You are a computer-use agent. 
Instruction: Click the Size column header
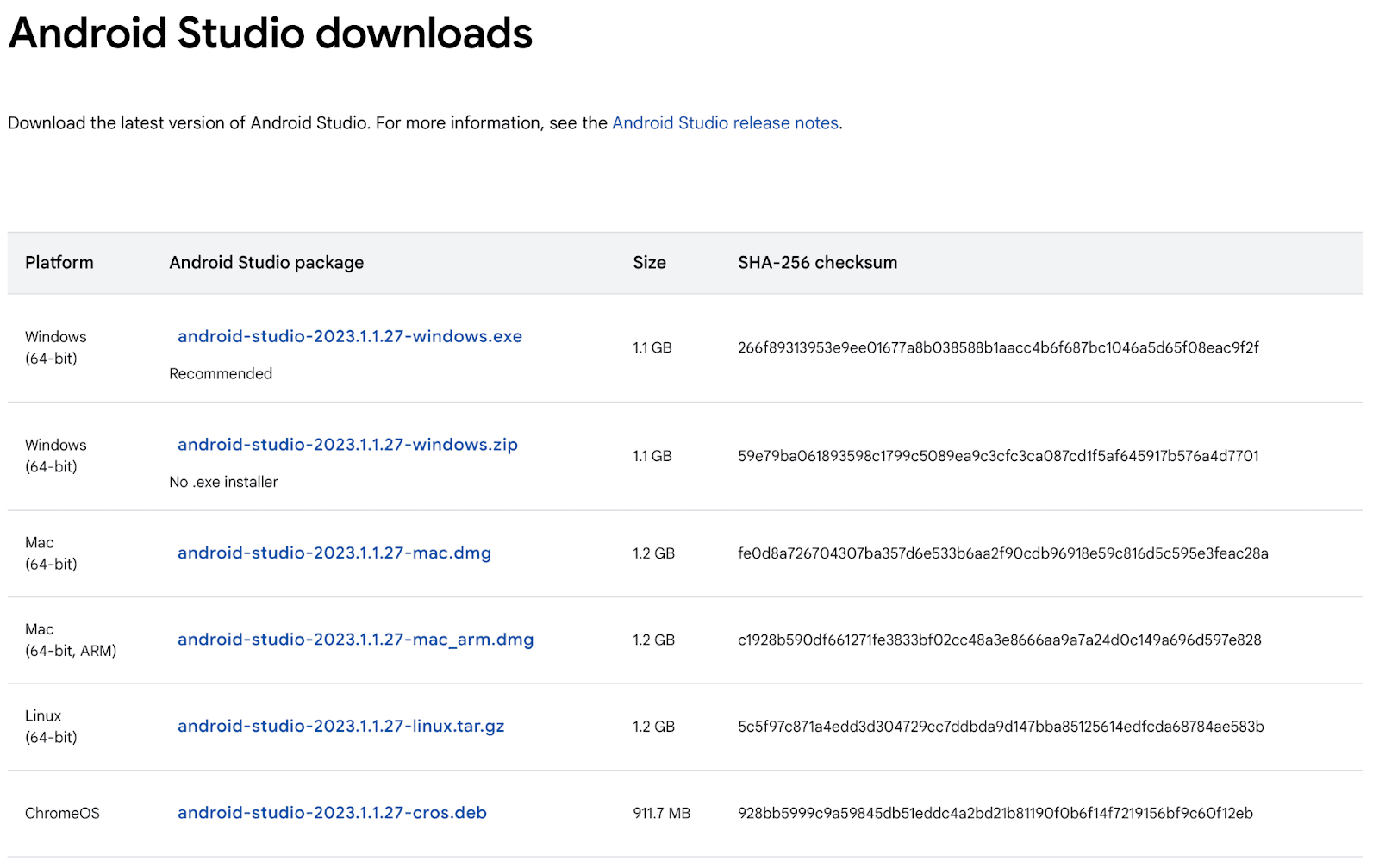tap(649, 263)
